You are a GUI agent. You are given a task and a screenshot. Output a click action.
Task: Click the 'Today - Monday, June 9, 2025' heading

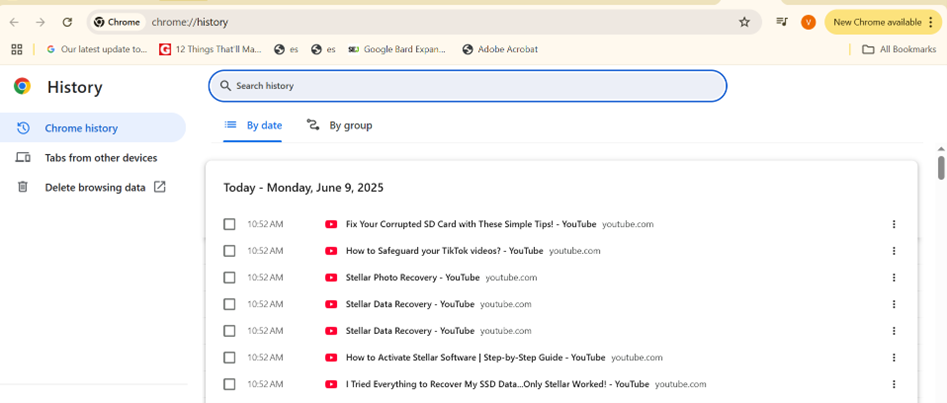click(x=303, y=187)
